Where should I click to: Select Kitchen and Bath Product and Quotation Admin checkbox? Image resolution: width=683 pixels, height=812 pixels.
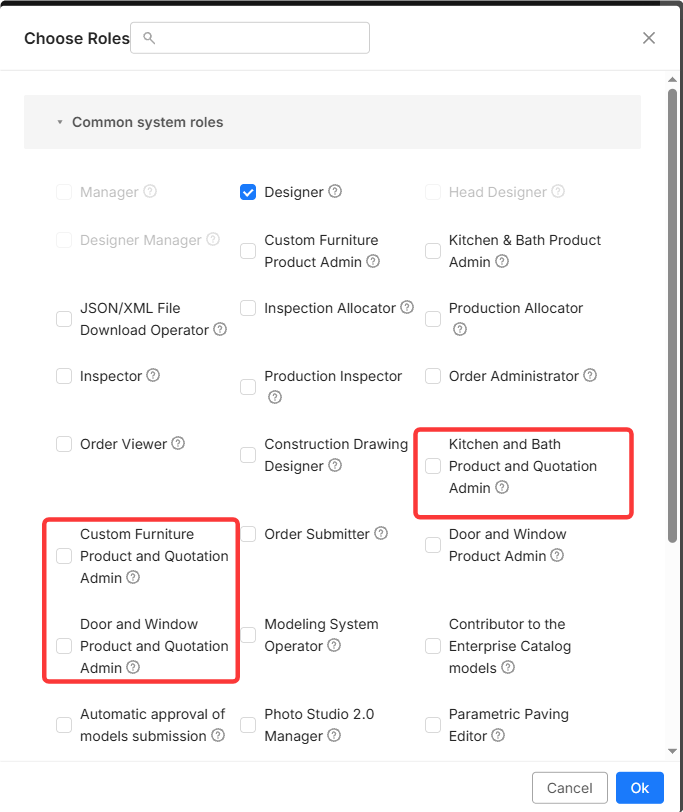(433, 466)
